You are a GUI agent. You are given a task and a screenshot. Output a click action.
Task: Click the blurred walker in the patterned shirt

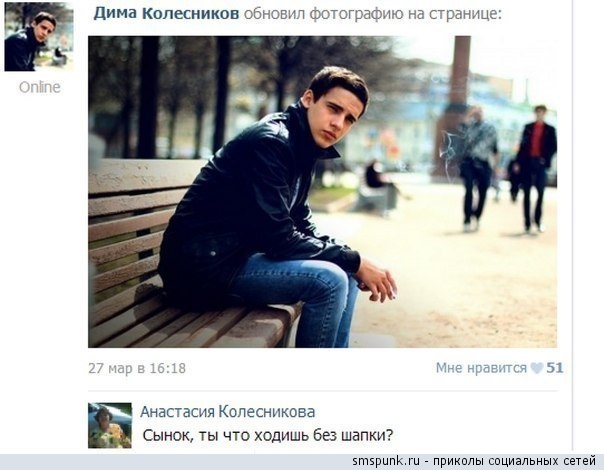click(476, 168)
